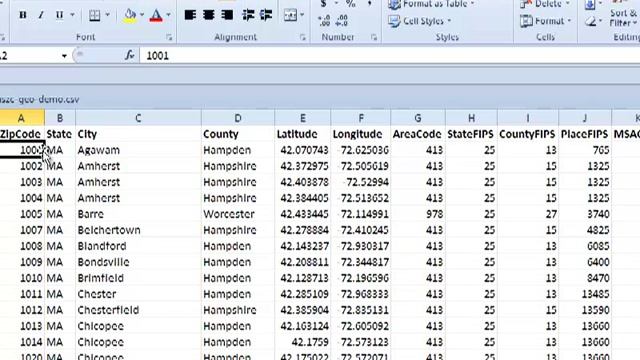
Task: Select column J header
Action: point(585,118)
